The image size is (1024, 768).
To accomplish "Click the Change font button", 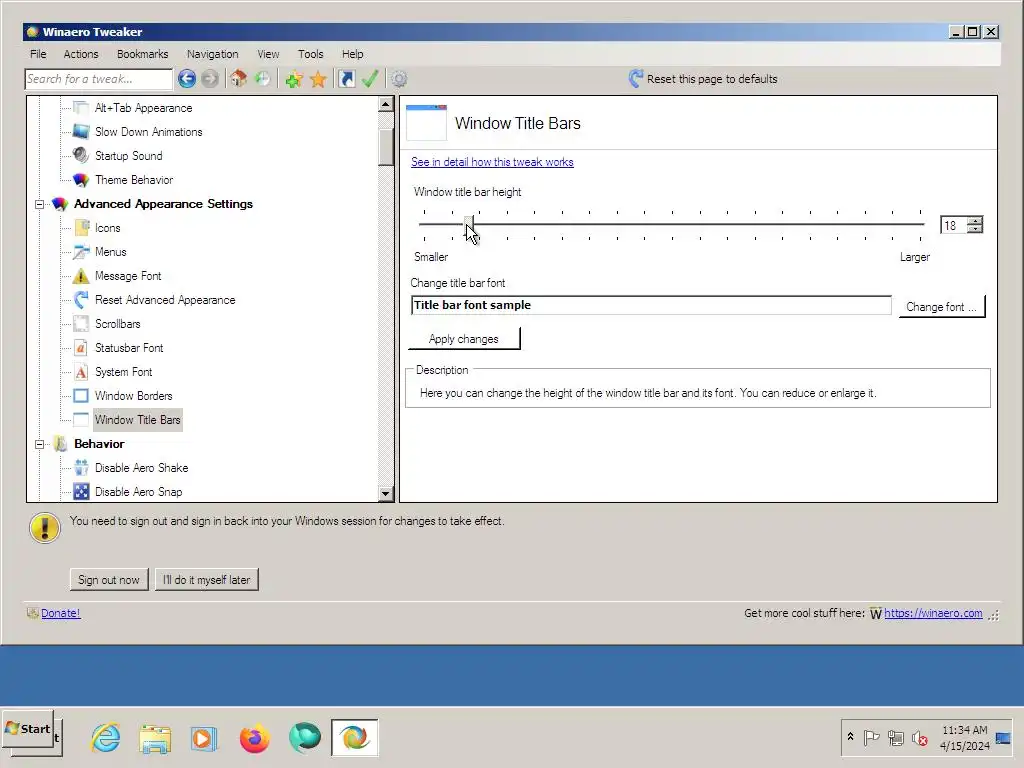I will (941, 307).
